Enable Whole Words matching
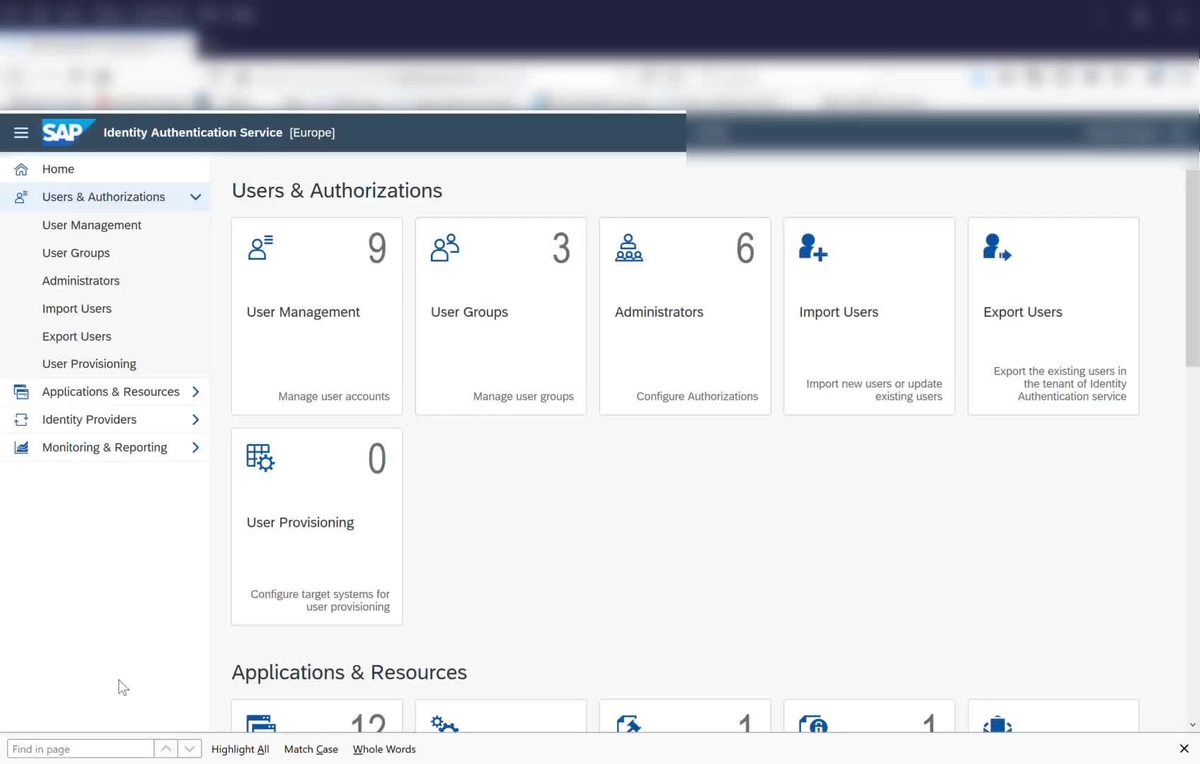Image resolution: width=1200 pixels, height=764 pixels. click(x=384, y=748)
